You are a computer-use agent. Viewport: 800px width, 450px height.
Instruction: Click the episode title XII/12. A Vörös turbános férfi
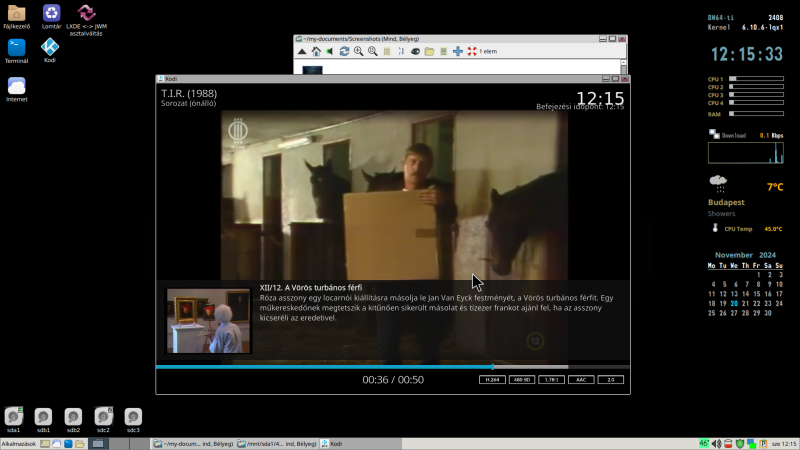click(x=311, y=288)
